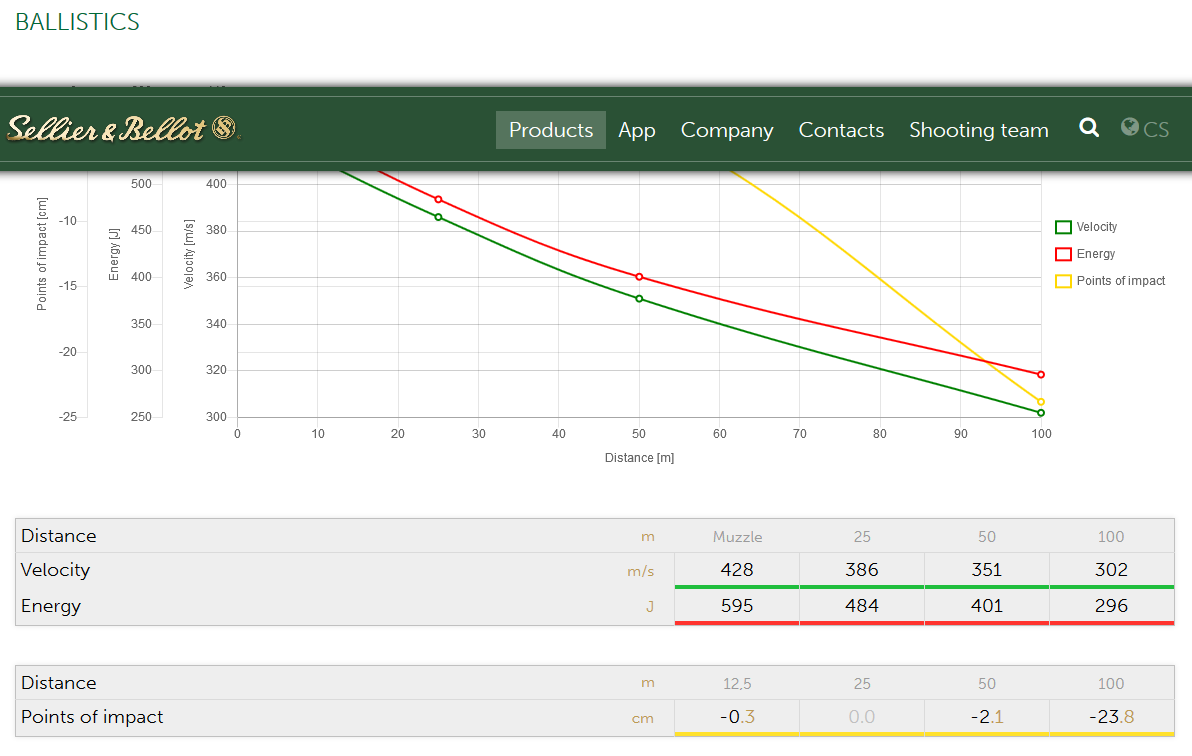Viewport: 1192px width, 756px height.
Task: Open the Company page
Action: [x=727, y=130]
